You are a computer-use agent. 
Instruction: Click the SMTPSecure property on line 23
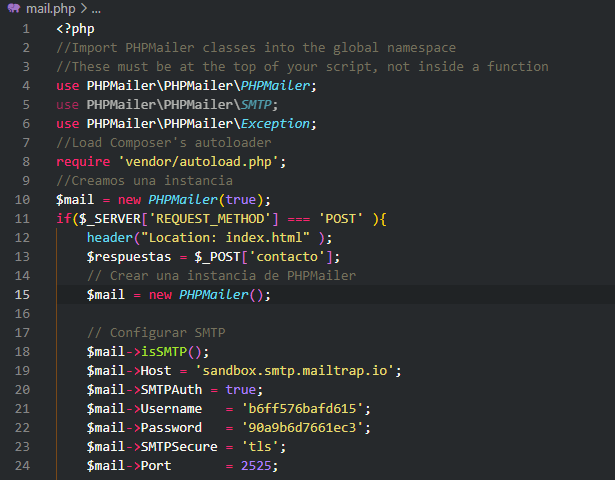coord(179,447)
